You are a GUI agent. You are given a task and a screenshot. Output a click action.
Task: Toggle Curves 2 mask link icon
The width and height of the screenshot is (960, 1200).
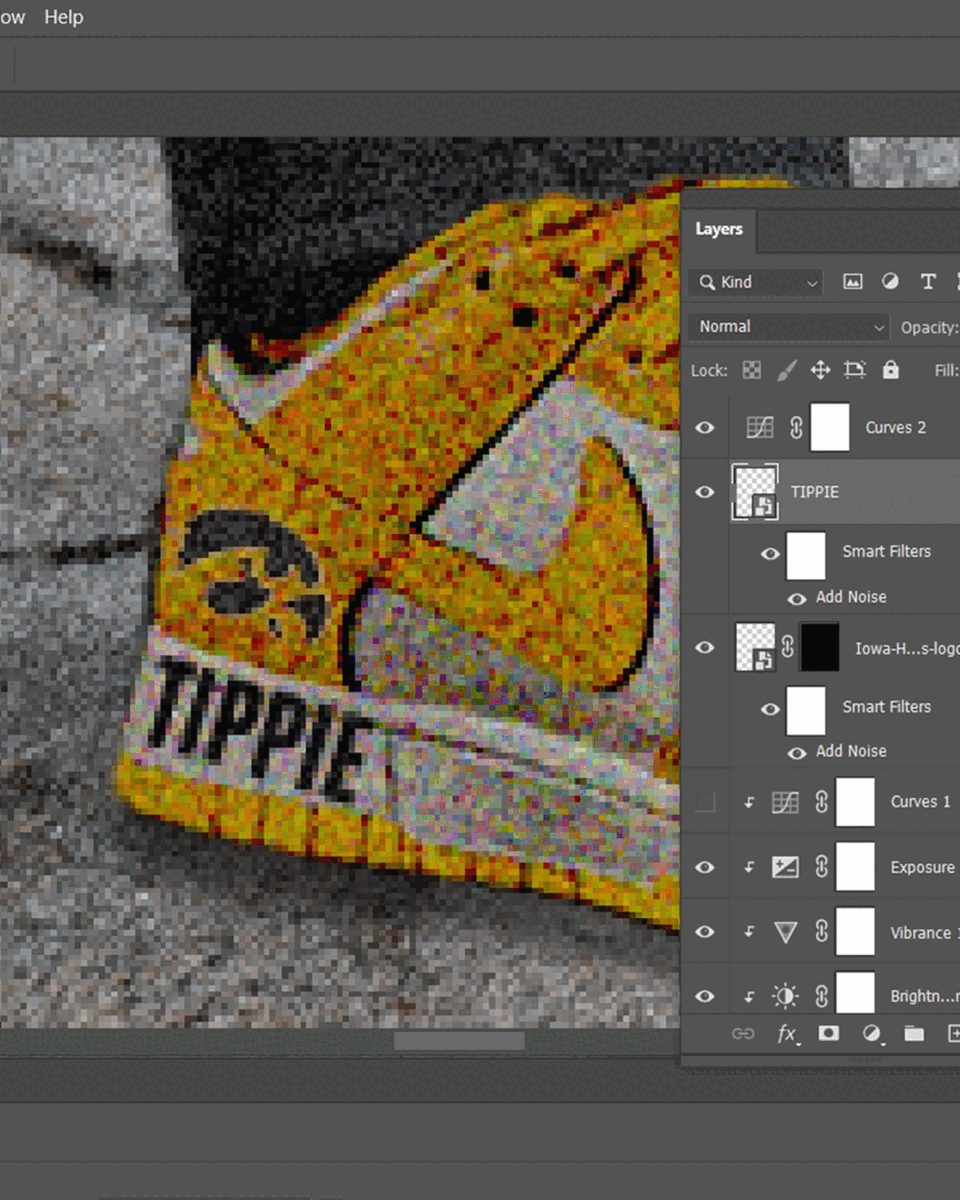(796, 428)
